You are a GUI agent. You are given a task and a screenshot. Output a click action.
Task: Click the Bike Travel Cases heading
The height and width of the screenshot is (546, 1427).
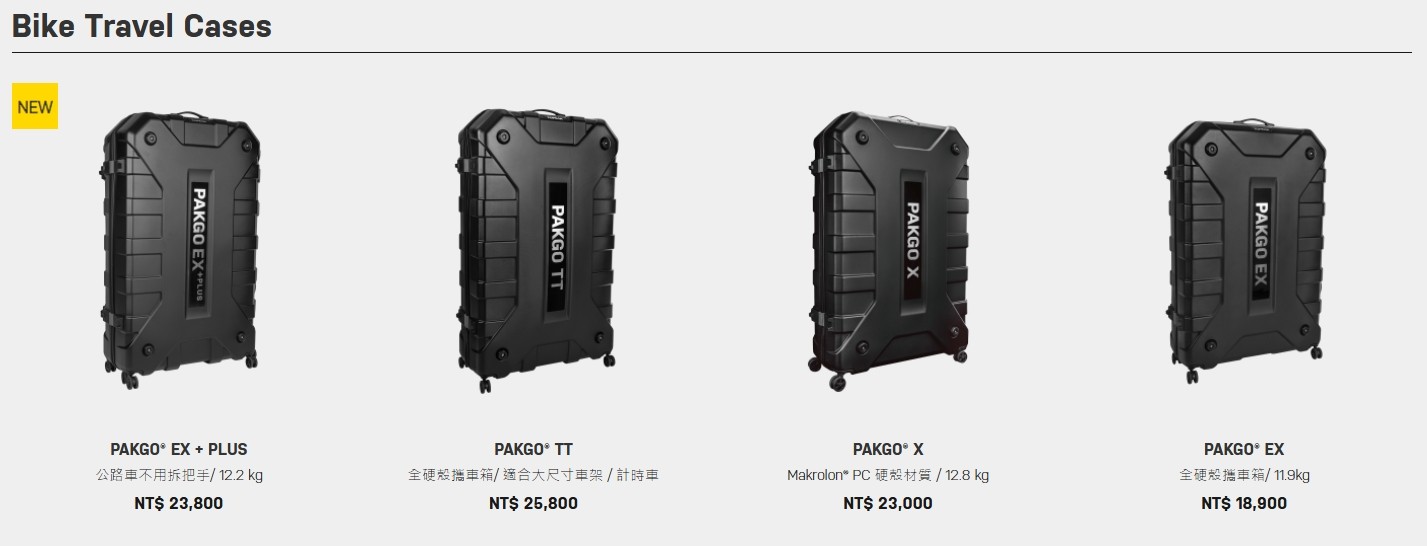[142, 26]
